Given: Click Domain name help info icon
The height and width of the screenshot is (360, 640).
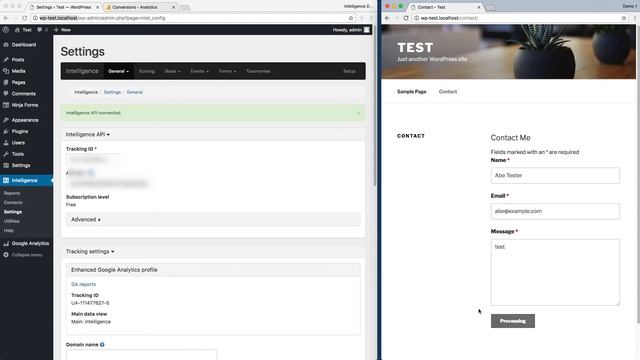Looking at the screenshot, I should coord(102,344).
